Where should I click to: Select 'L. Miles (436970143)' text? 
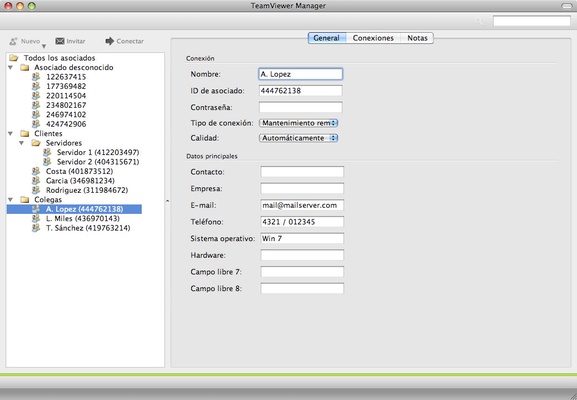point(83,218)
